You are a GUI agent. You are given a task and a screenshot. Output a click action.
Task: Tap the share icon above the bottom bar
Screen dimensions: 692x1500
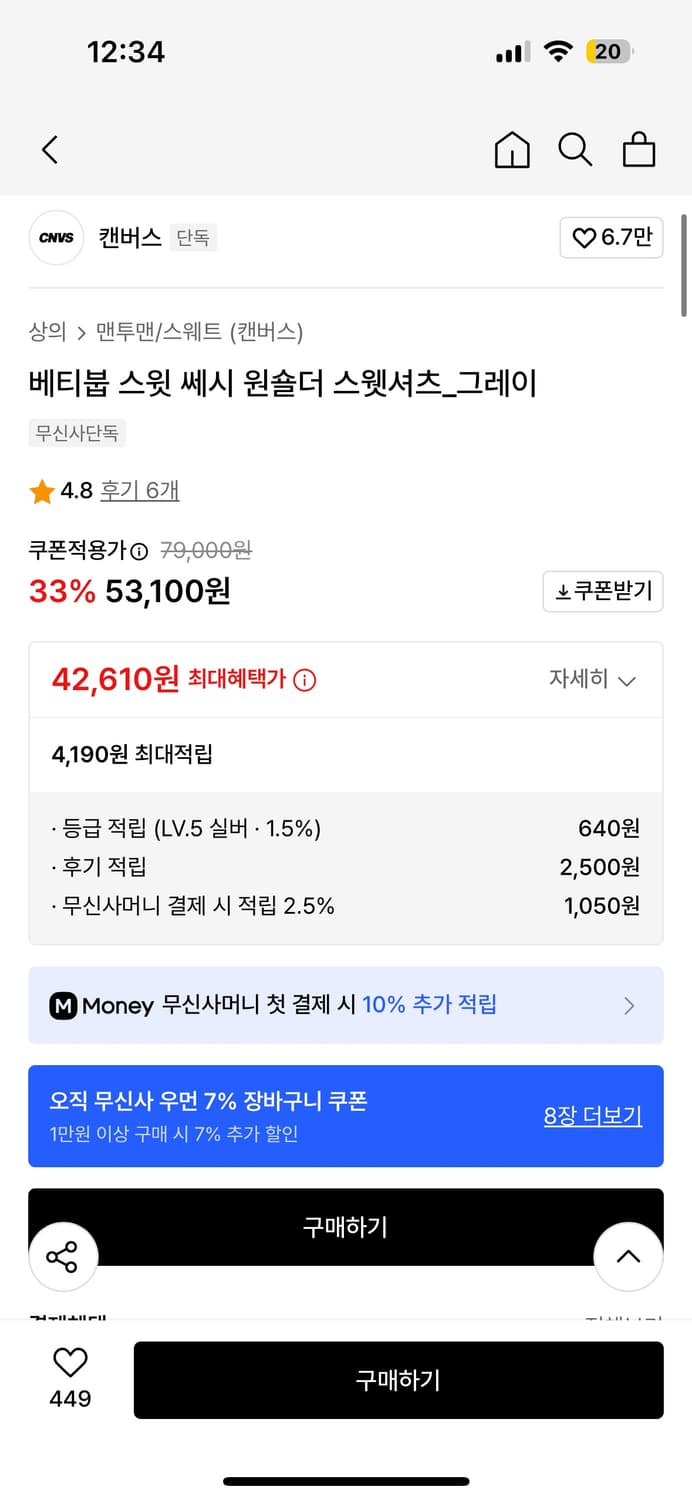pos(63,1255)
